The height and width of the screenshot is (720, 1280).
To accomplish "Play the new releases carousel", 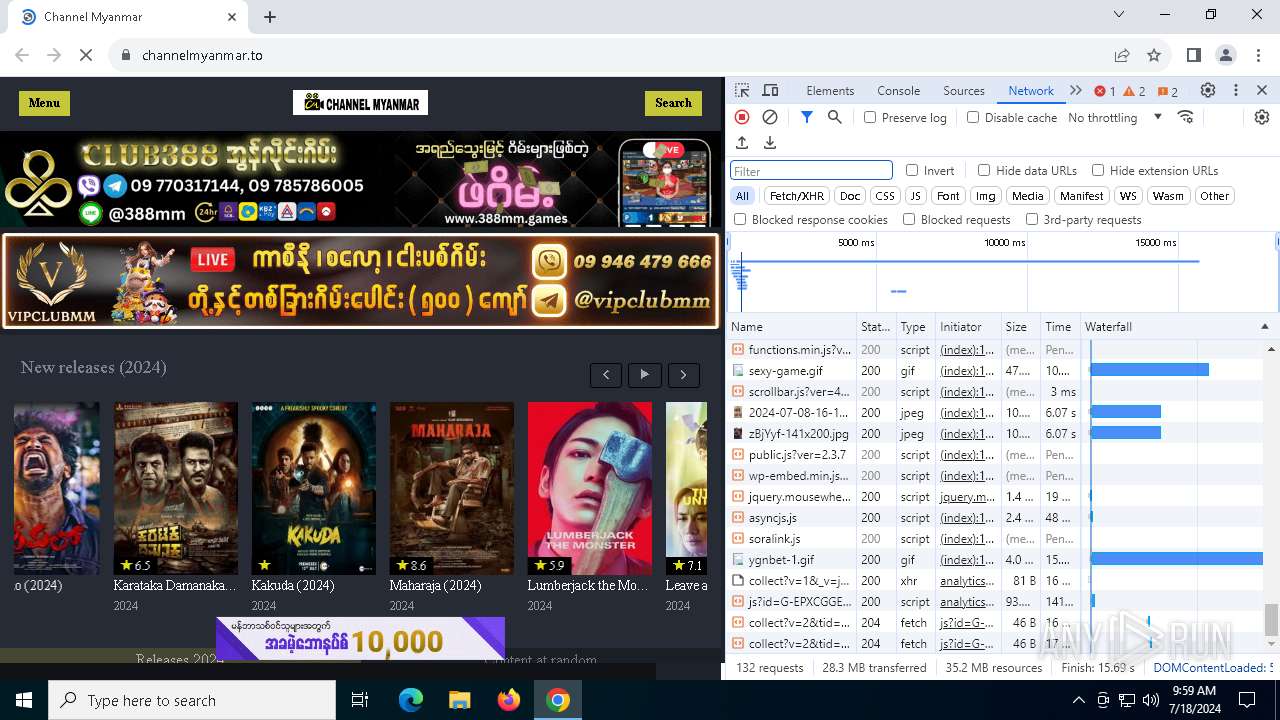I will point(644,375).
